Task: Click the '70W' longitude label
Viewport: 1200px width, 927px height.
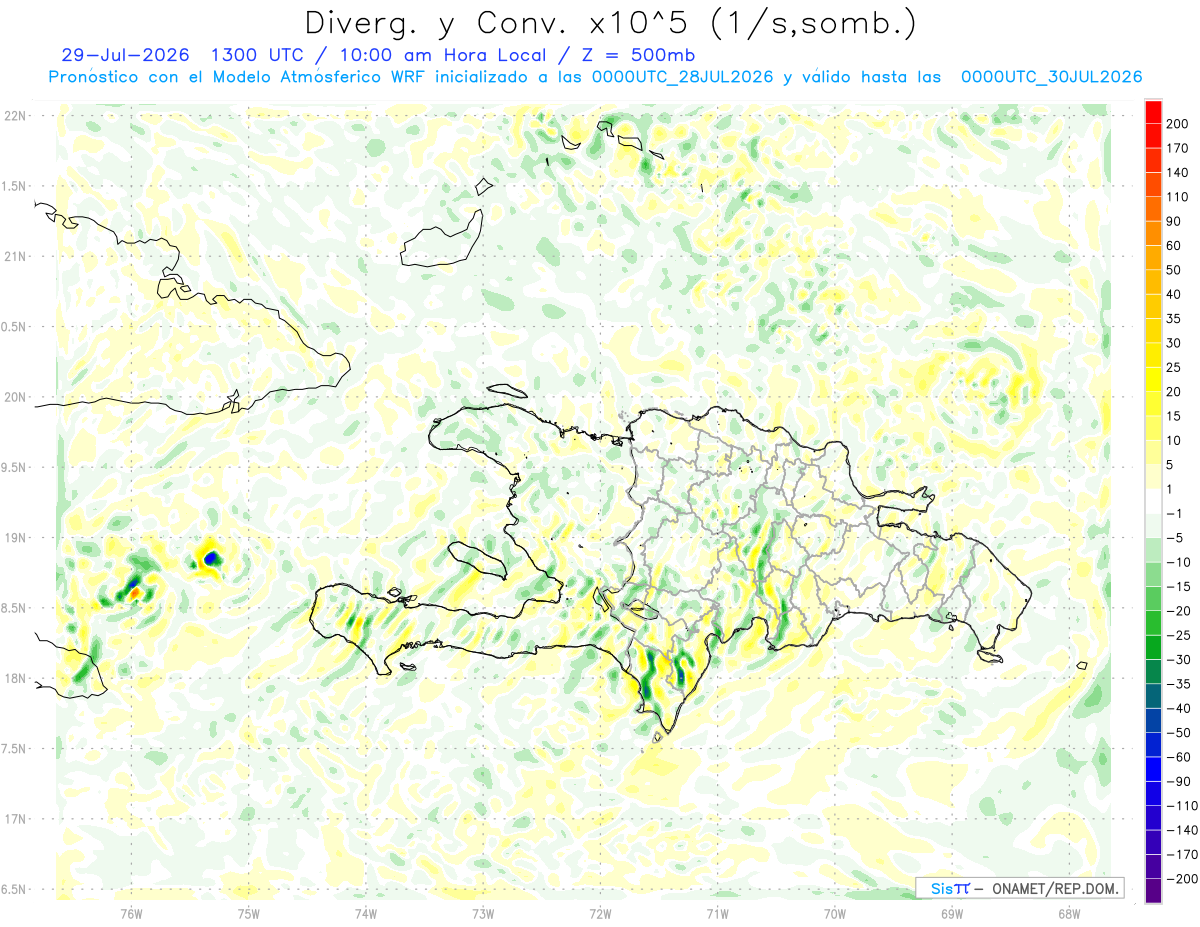Action: tap(834, 913)
